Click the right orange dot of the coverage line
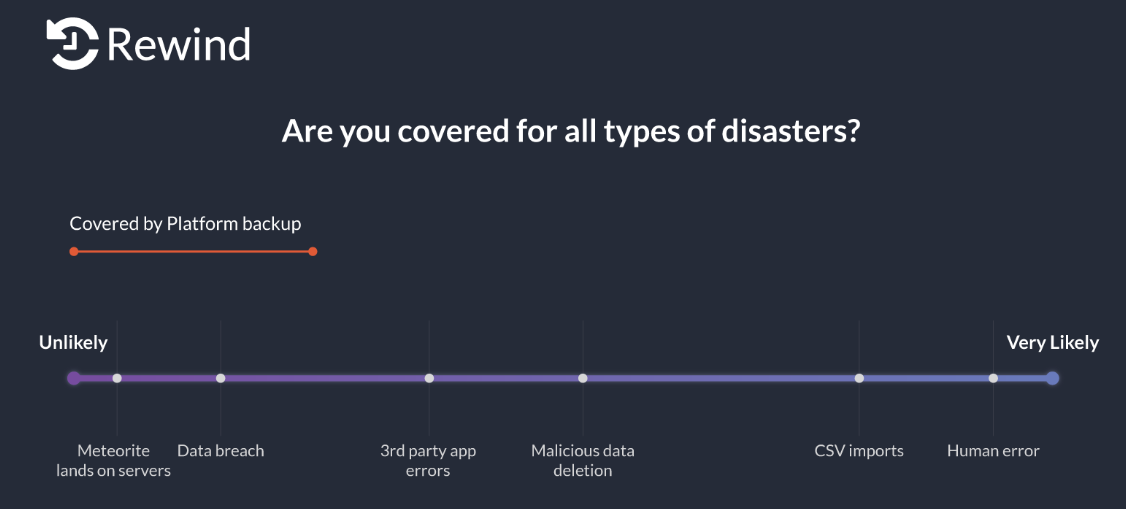1126x509 pixels. click(312, 251)
